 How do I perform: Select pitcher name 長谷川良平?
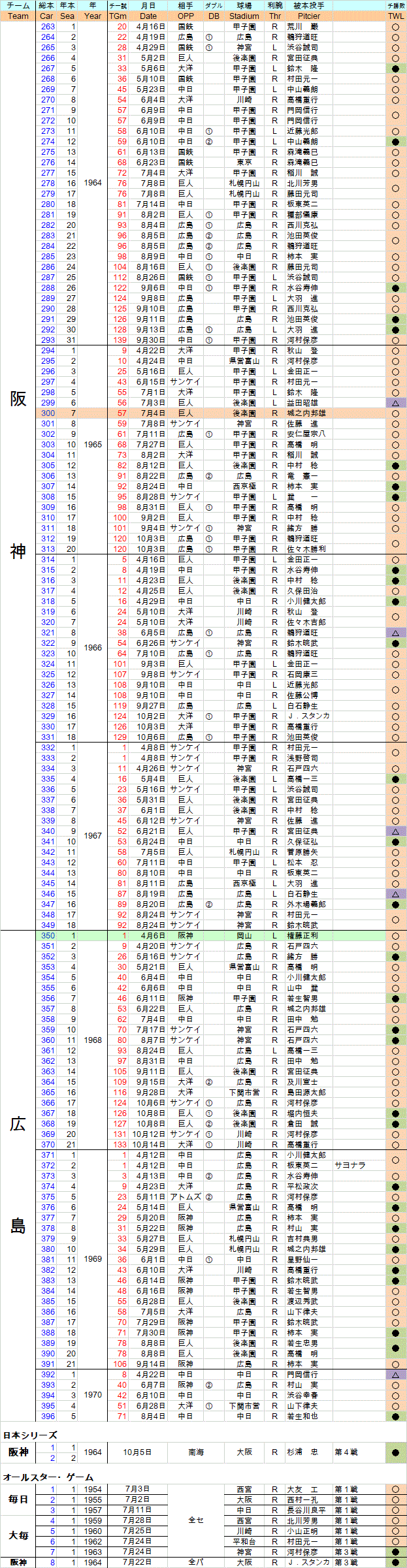306,1511
